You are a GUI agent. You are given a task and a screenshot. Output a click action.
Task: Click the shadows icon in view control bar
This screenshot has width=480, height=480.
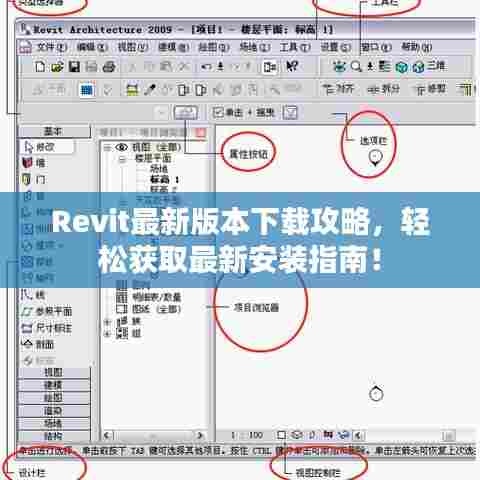tap(312, 435)
